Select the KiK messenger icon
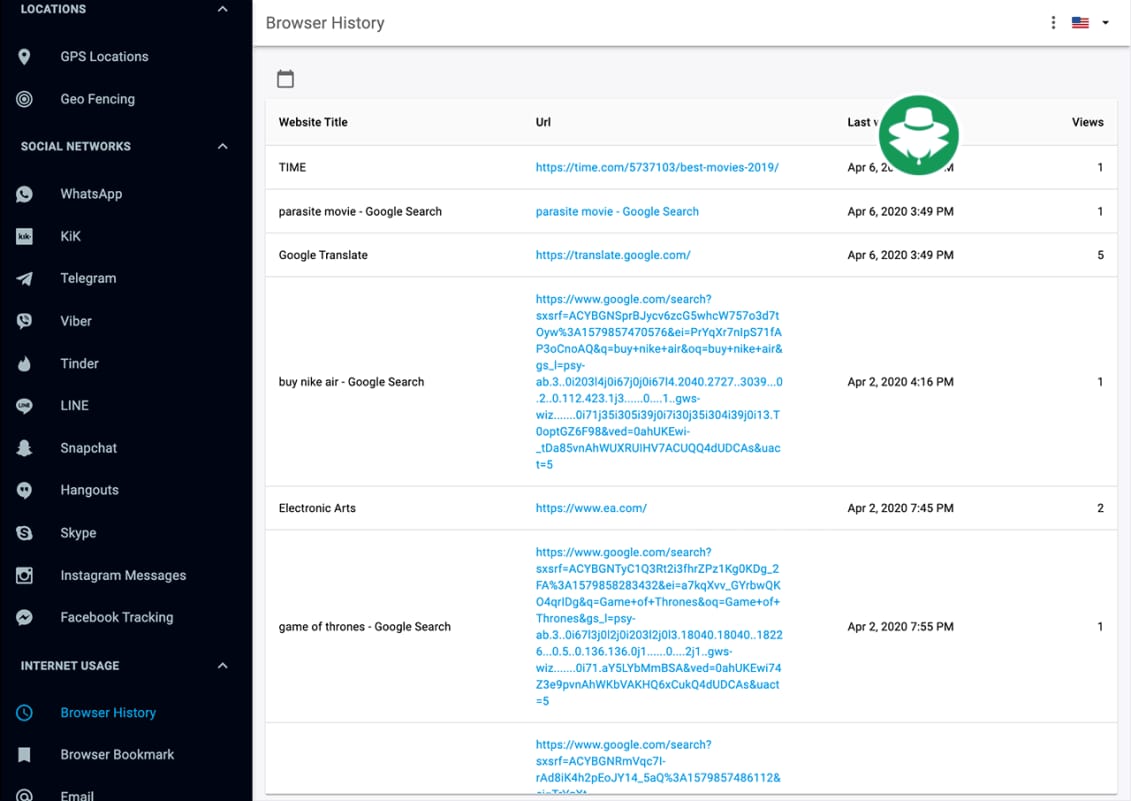 [24, 236]
